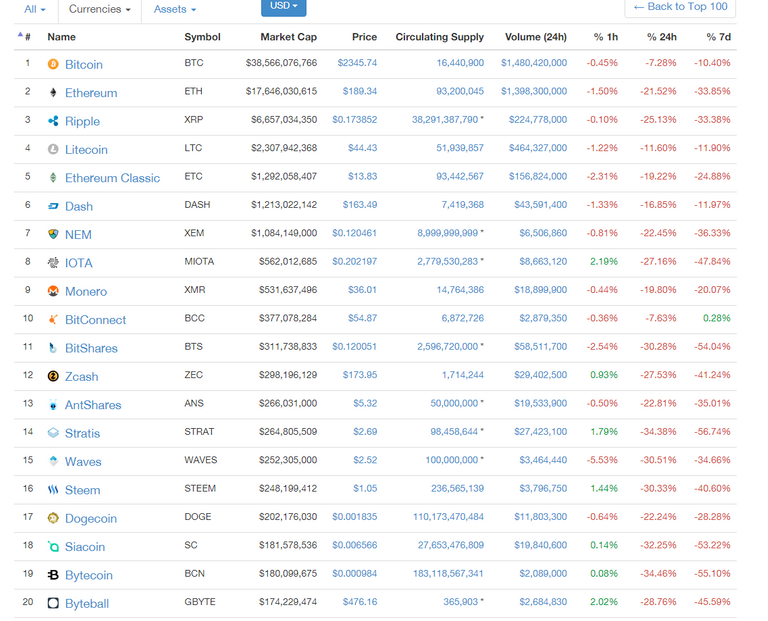Click the Ripple logo icon
This screenshot has height=621, width=768.
tap(53, 121)
